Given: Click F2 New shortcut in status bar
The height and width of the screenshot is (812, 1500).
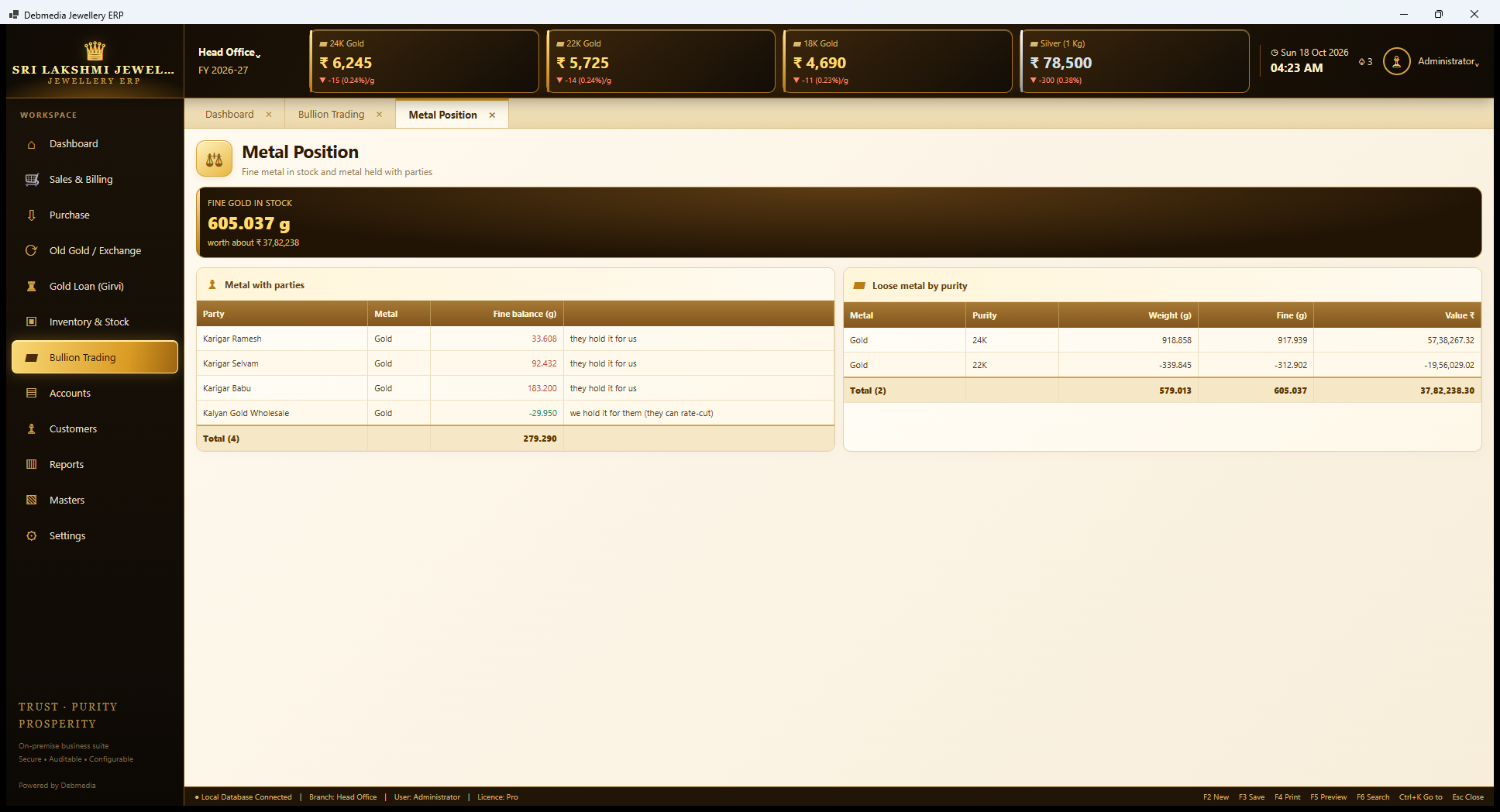Looking at the screenshot, I should point(1216,797).
